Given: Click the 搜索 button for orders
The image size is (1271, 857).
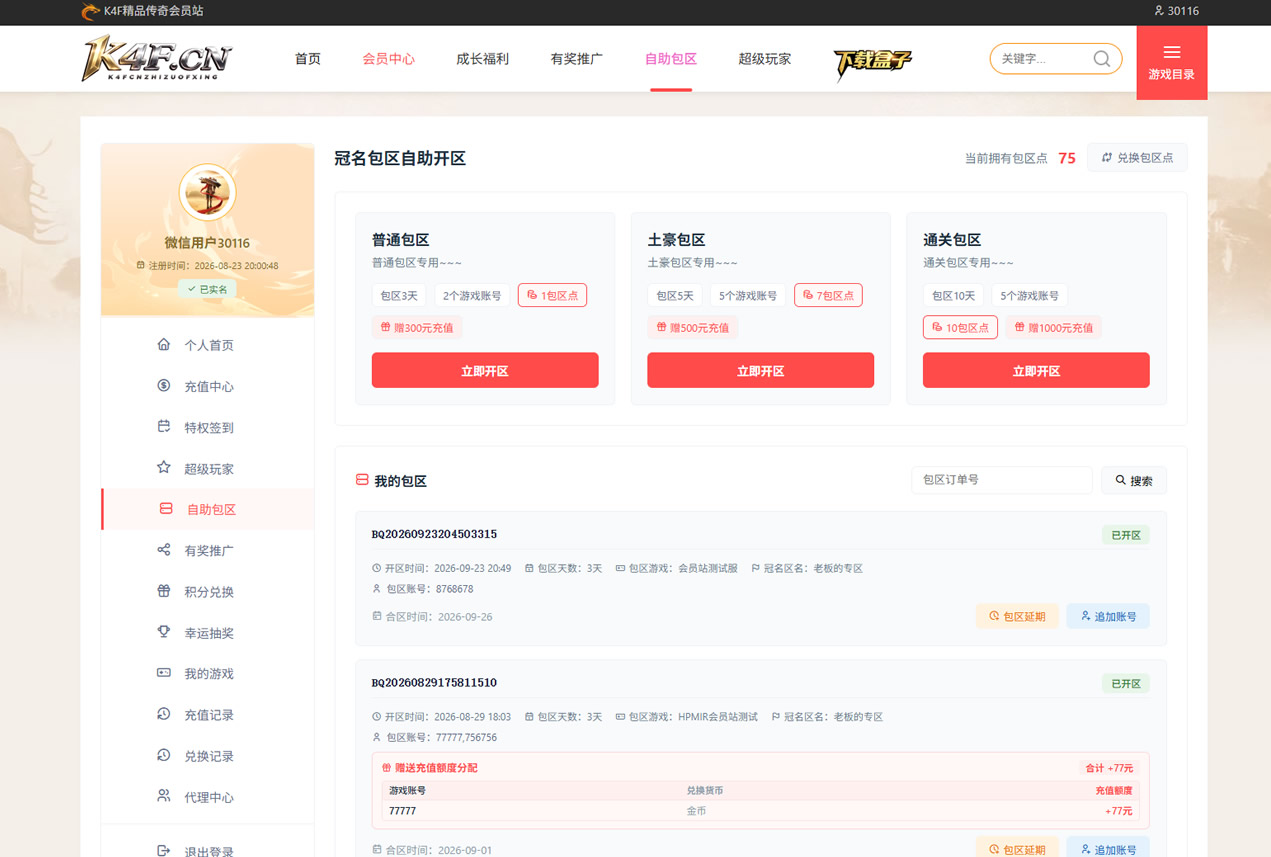Looking at the screenshot, I should point(1134,481).
